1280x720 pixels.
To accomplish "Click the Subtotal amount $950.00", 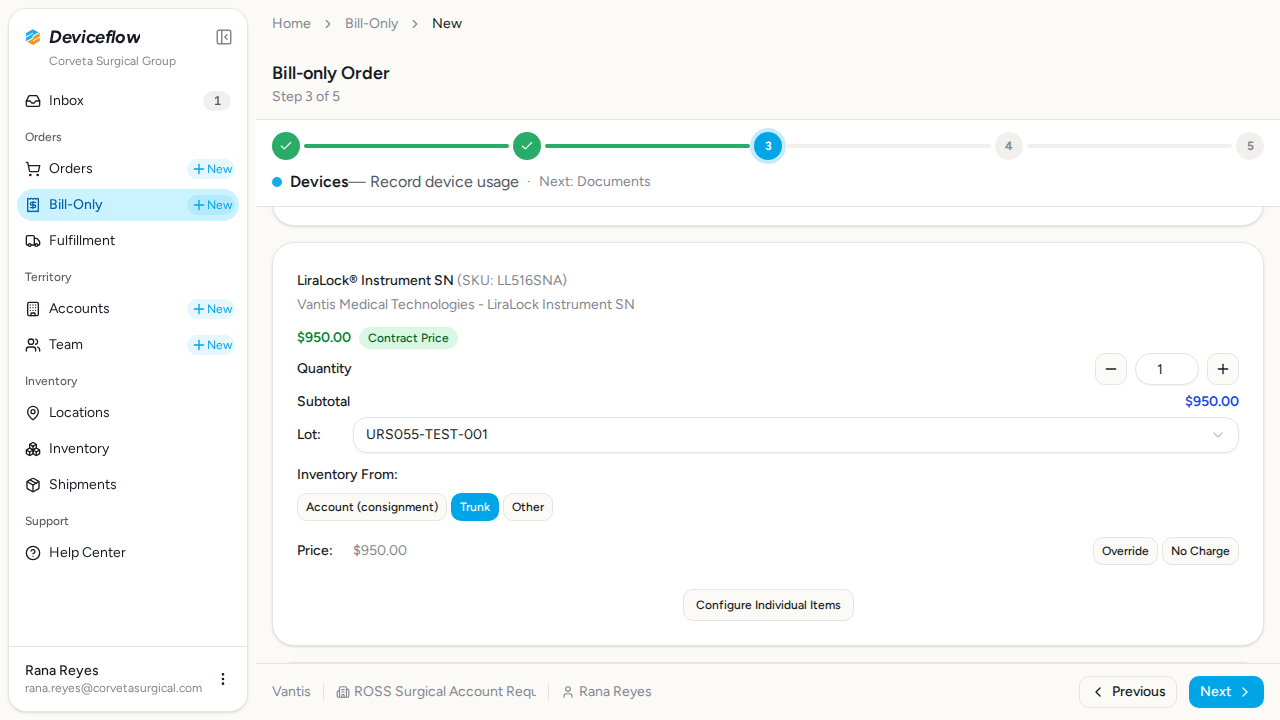I will coord(1212,401).
